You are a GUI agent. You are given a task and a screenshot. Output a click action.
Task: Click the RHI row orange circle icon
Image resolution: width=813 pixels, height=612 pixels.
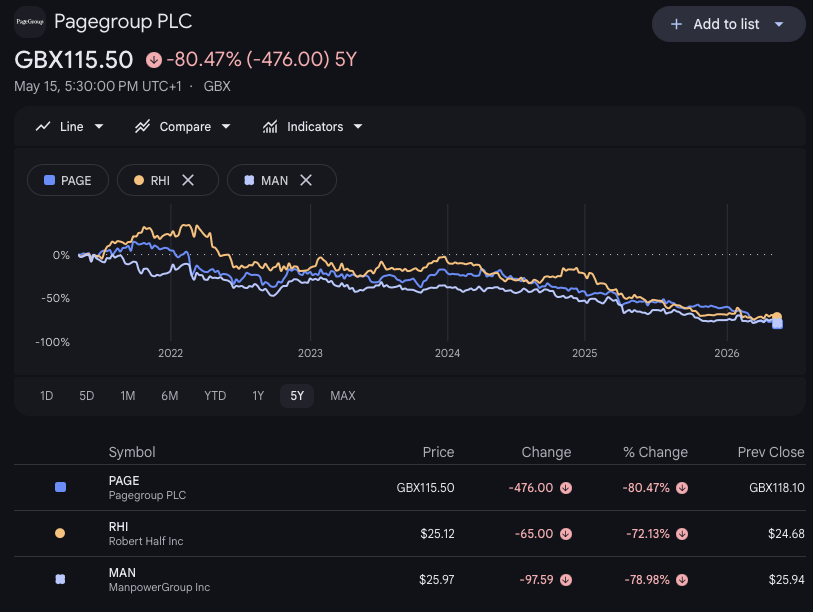[x=60, y=533]
